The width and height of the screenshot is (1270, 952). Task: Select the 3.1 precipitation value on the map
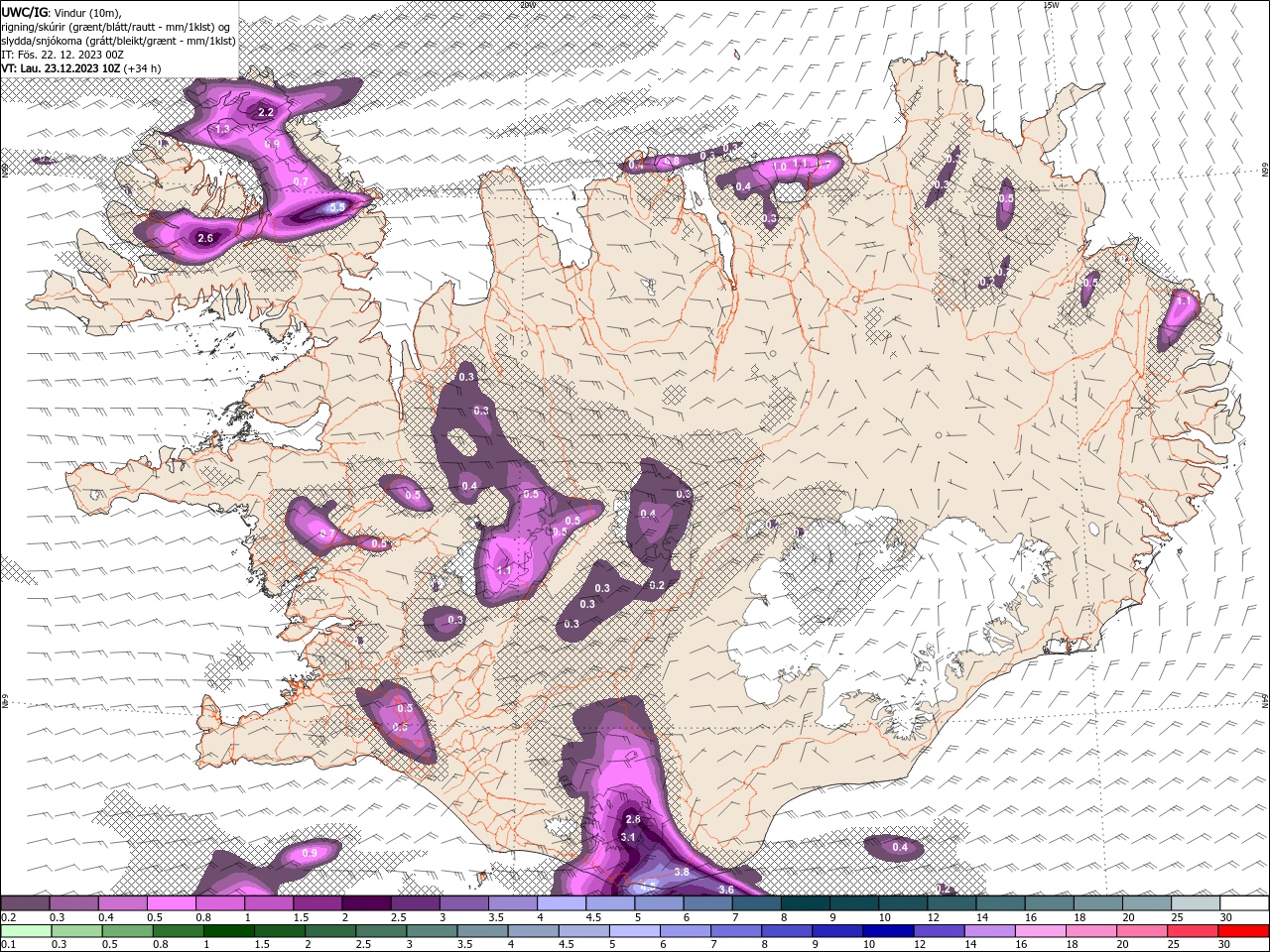coord(627,838)
